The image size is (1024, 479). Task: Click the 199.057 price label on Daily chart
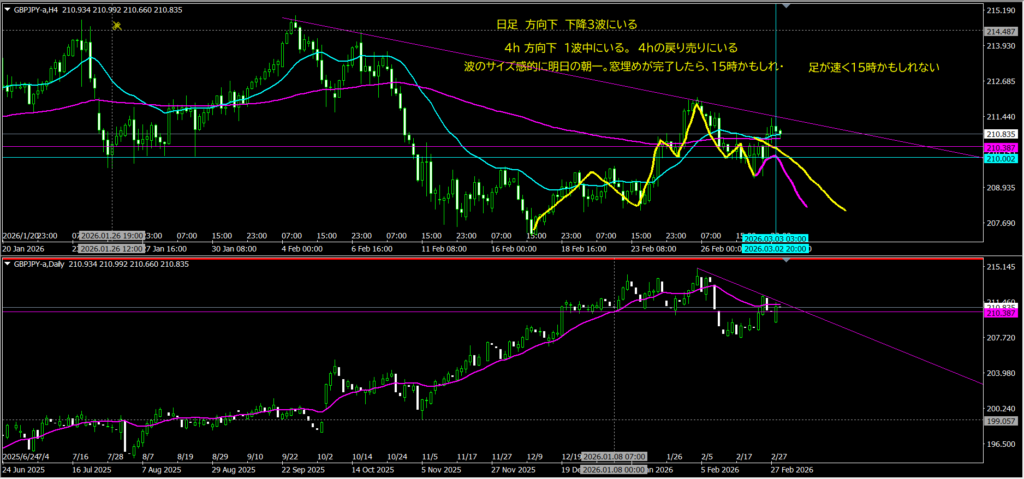[x=1002, y=421]
